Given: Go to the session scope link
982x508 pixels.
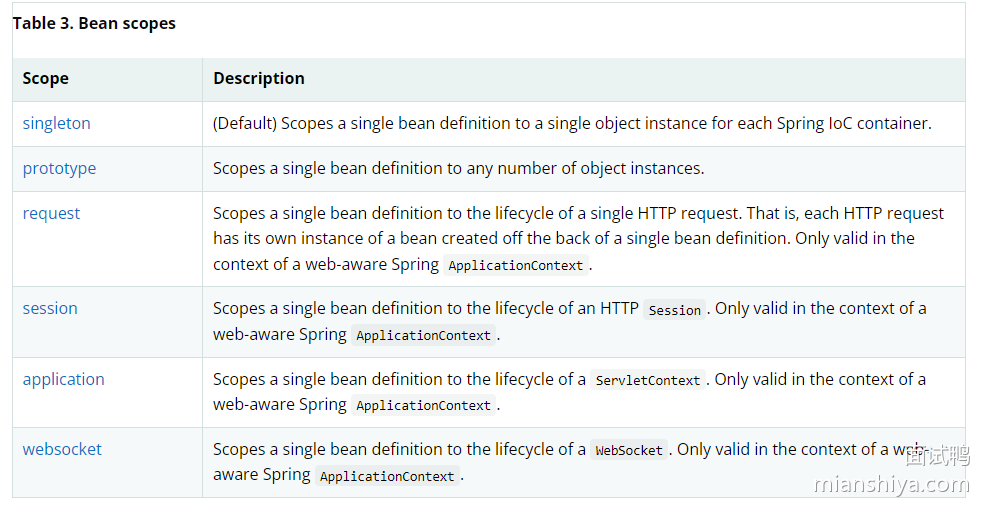Looking at the screenshot, I should [x=50, y=308].
